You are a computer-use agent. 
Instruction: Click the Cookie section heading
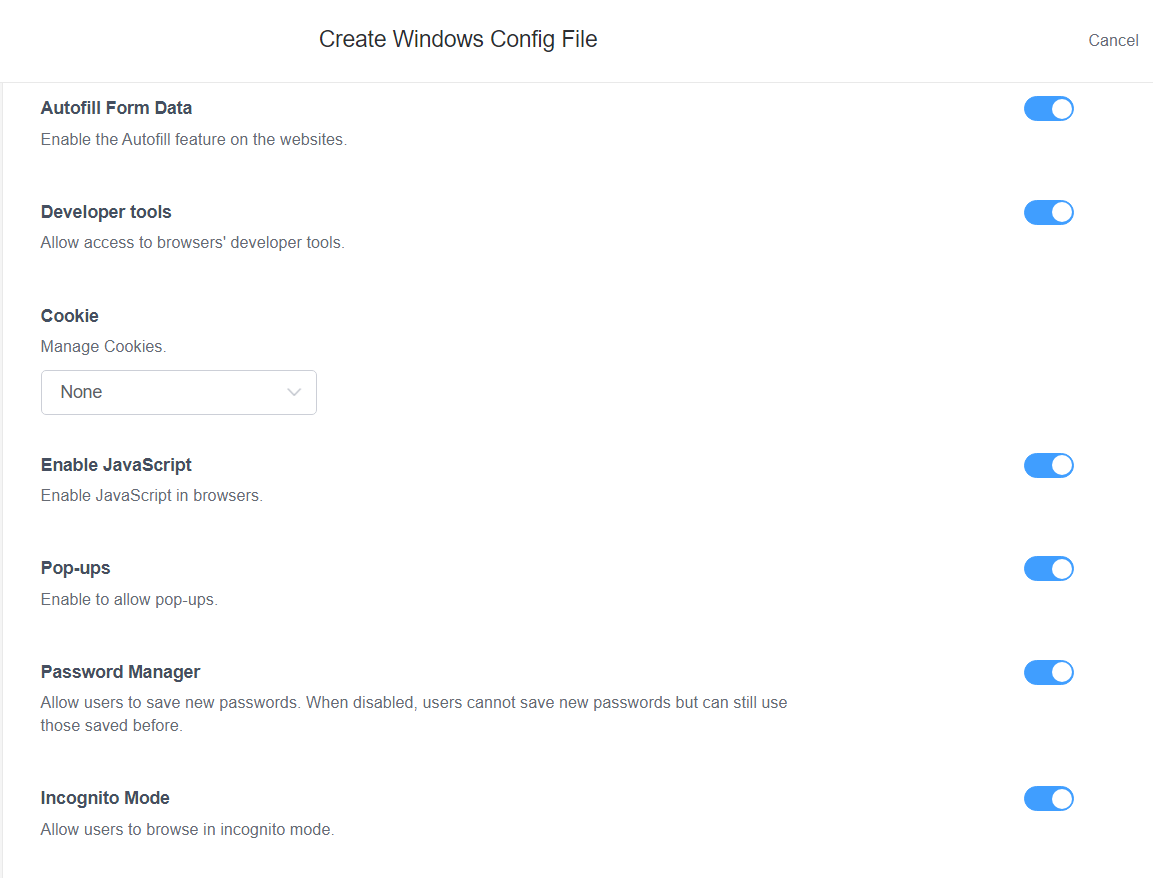tap(69, 315)
